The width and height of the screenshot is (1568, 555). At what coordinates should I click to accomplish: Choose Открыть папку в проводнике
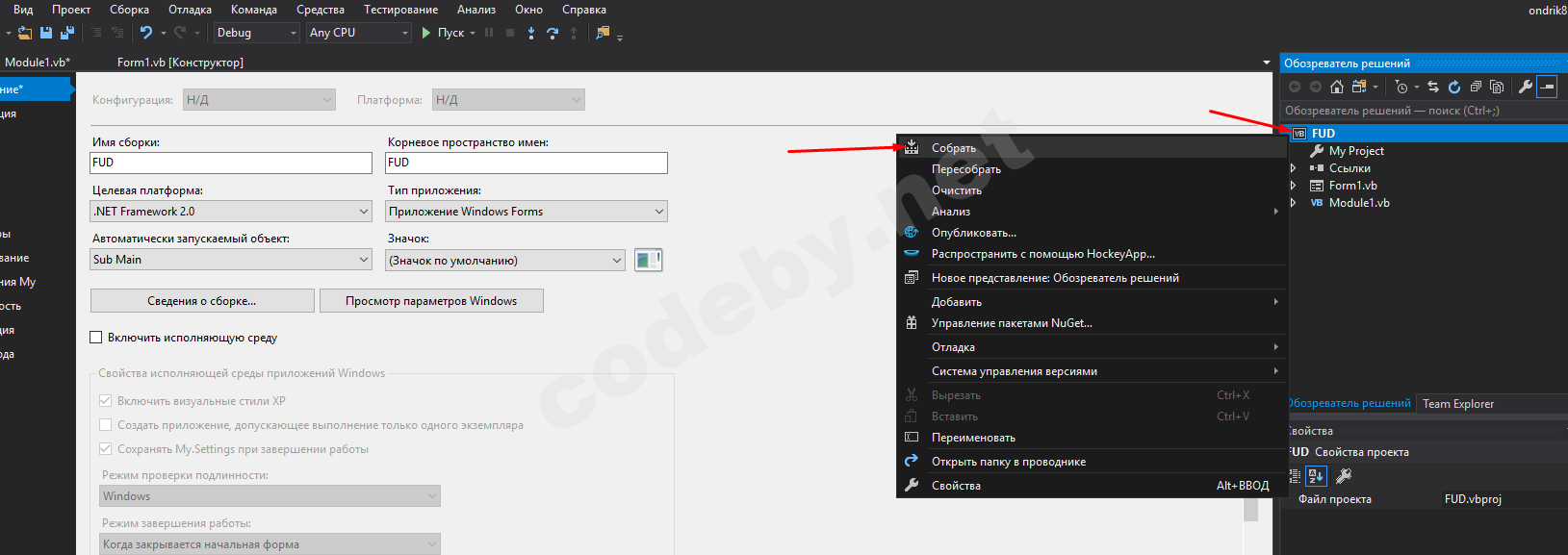(1092, 462)
